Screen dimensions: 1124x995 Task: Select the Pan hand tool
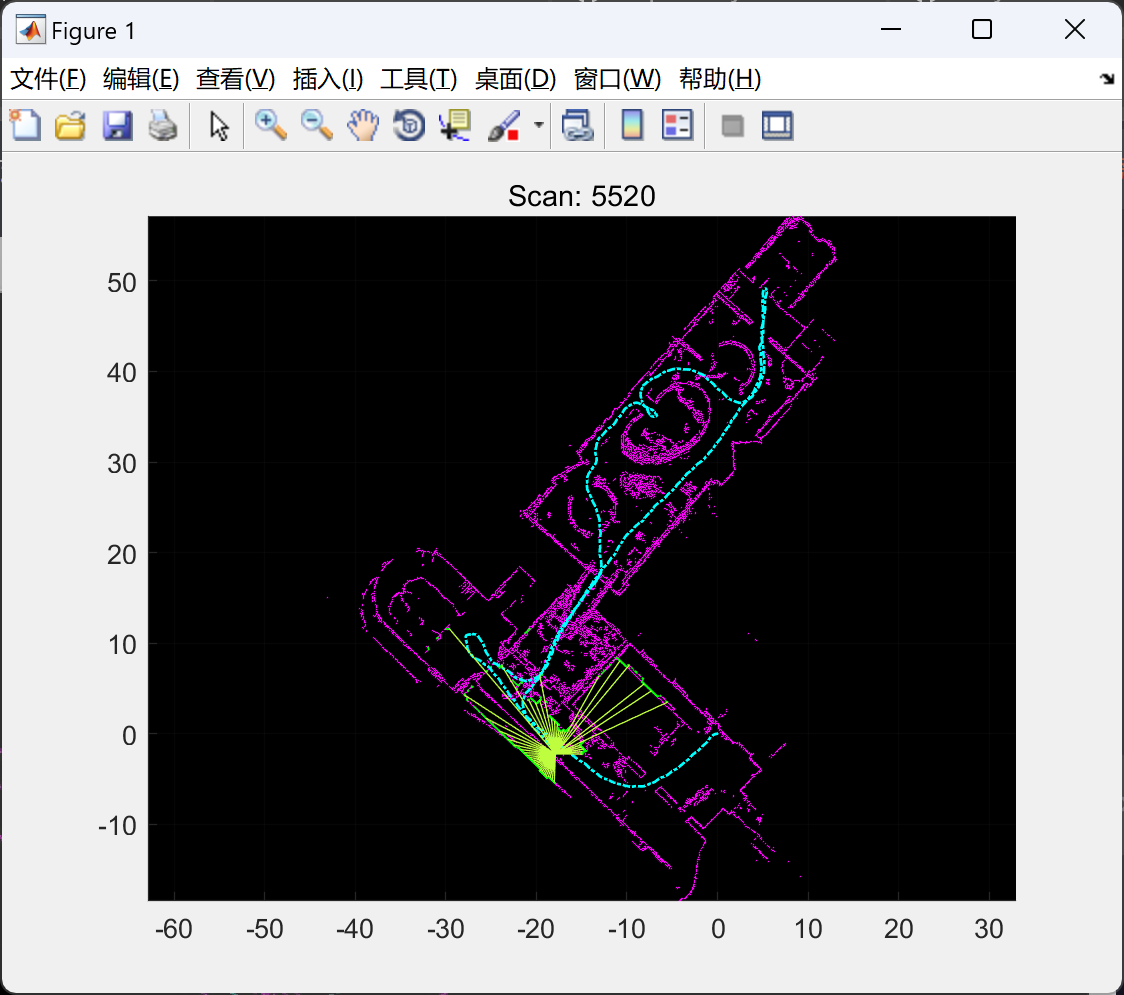[363, 125]
